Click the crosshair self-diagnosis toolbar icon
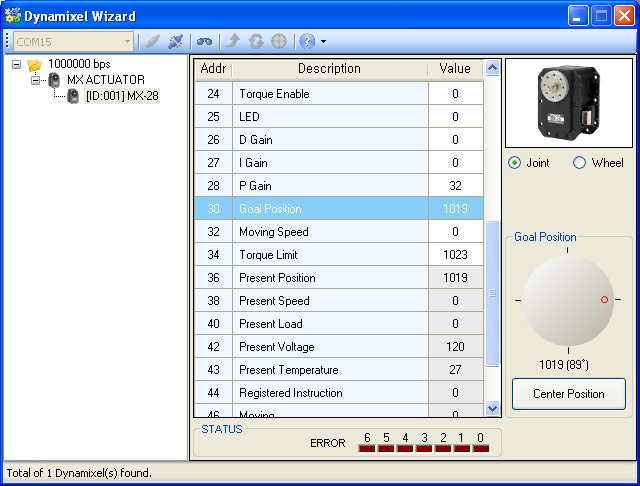 coord(279,41)
